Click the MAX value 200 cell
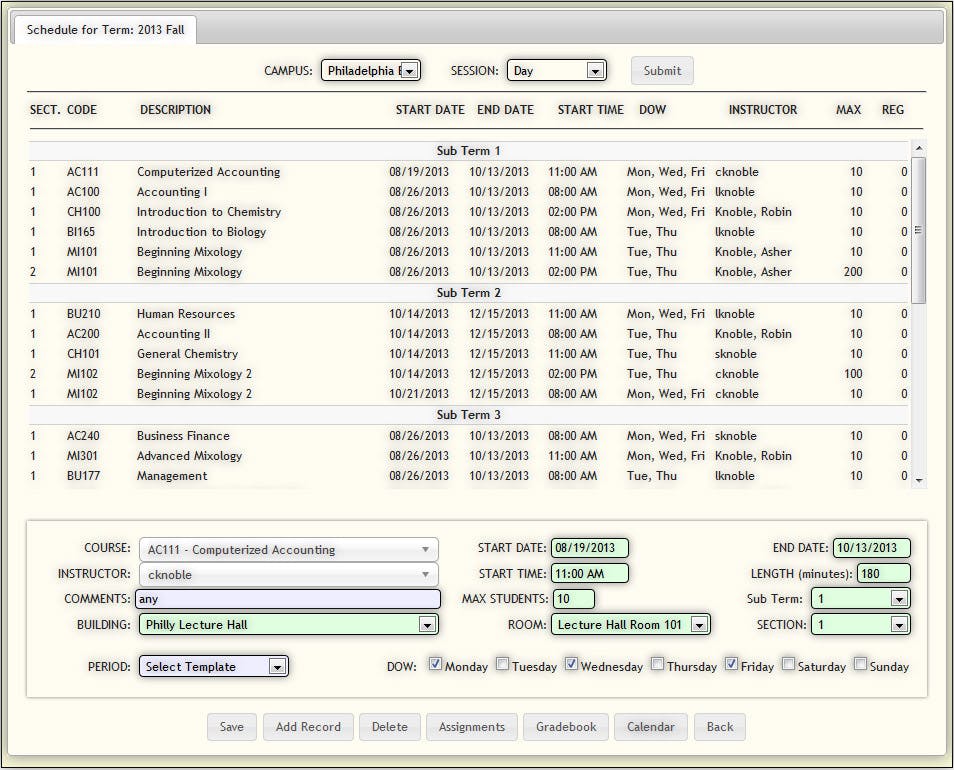 coord(853,272)
